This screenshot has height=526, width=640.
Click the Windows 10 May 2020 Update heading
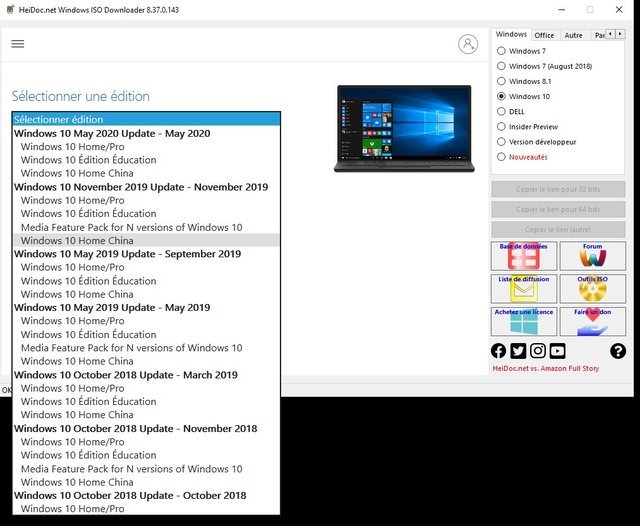(x=147, y=133)
